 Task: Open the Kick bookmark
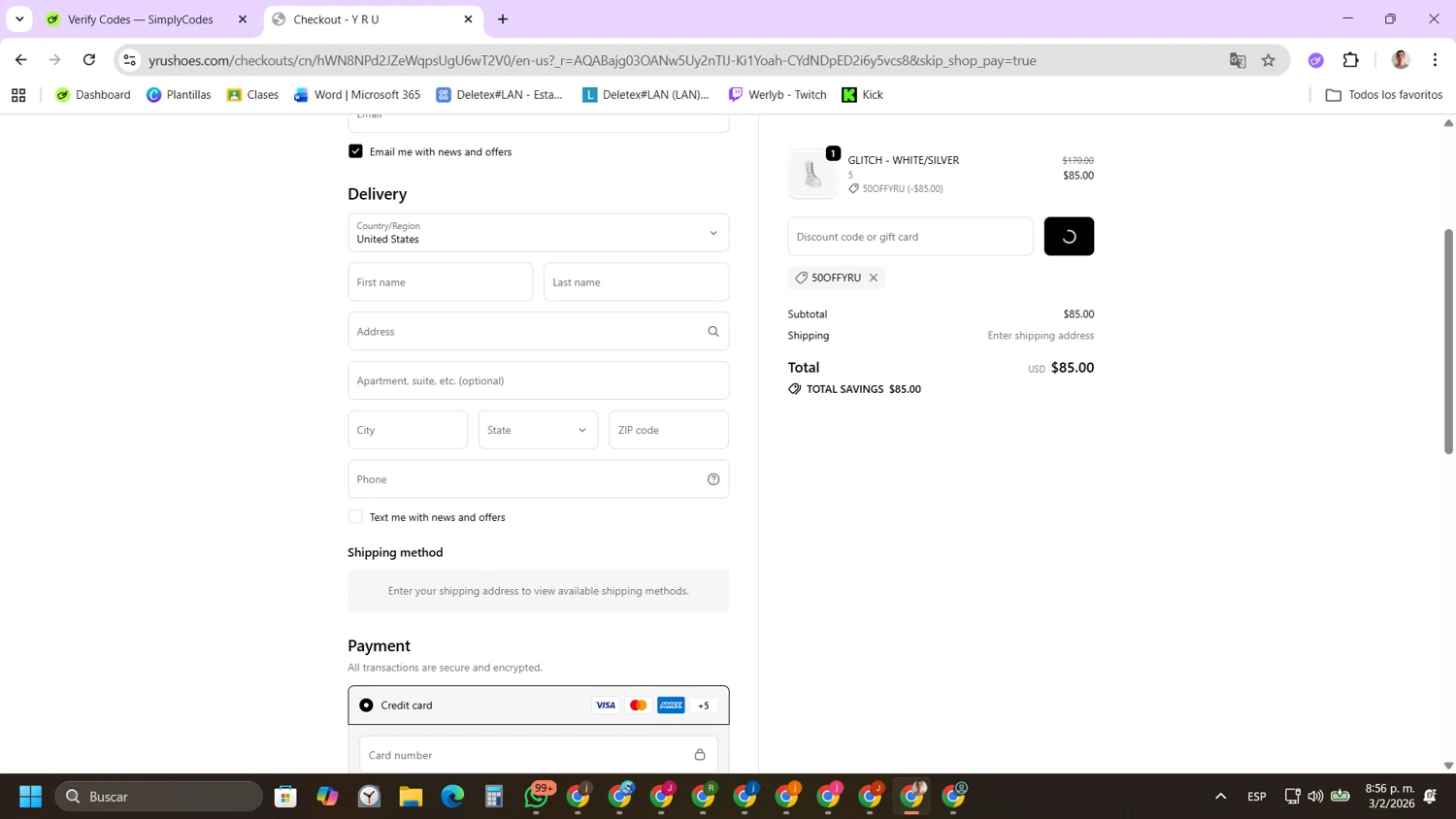pyautogui.click(x=862, y=95)
